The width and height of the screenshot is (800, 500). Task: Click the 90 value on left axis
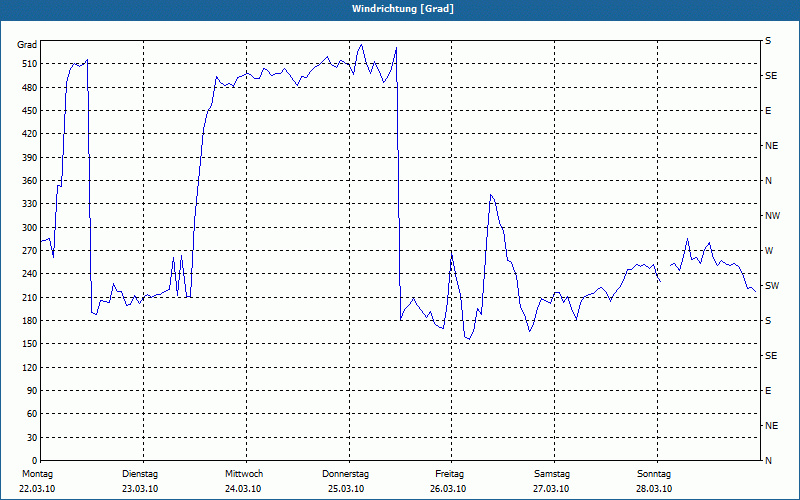coord(32,391)
